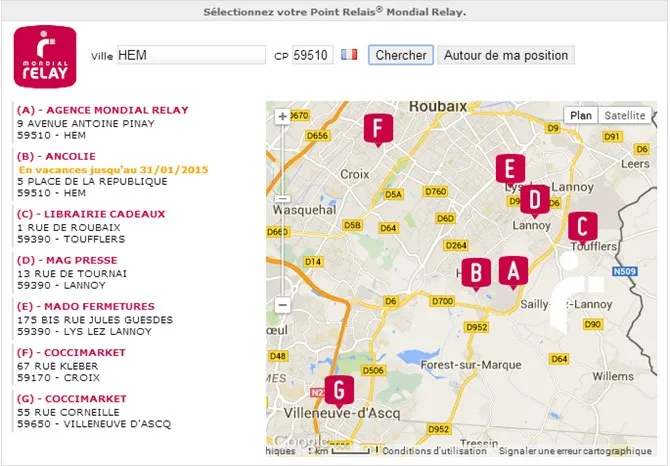Click address 175 BIS RUE JULES GUESDES

pos(95,319)
